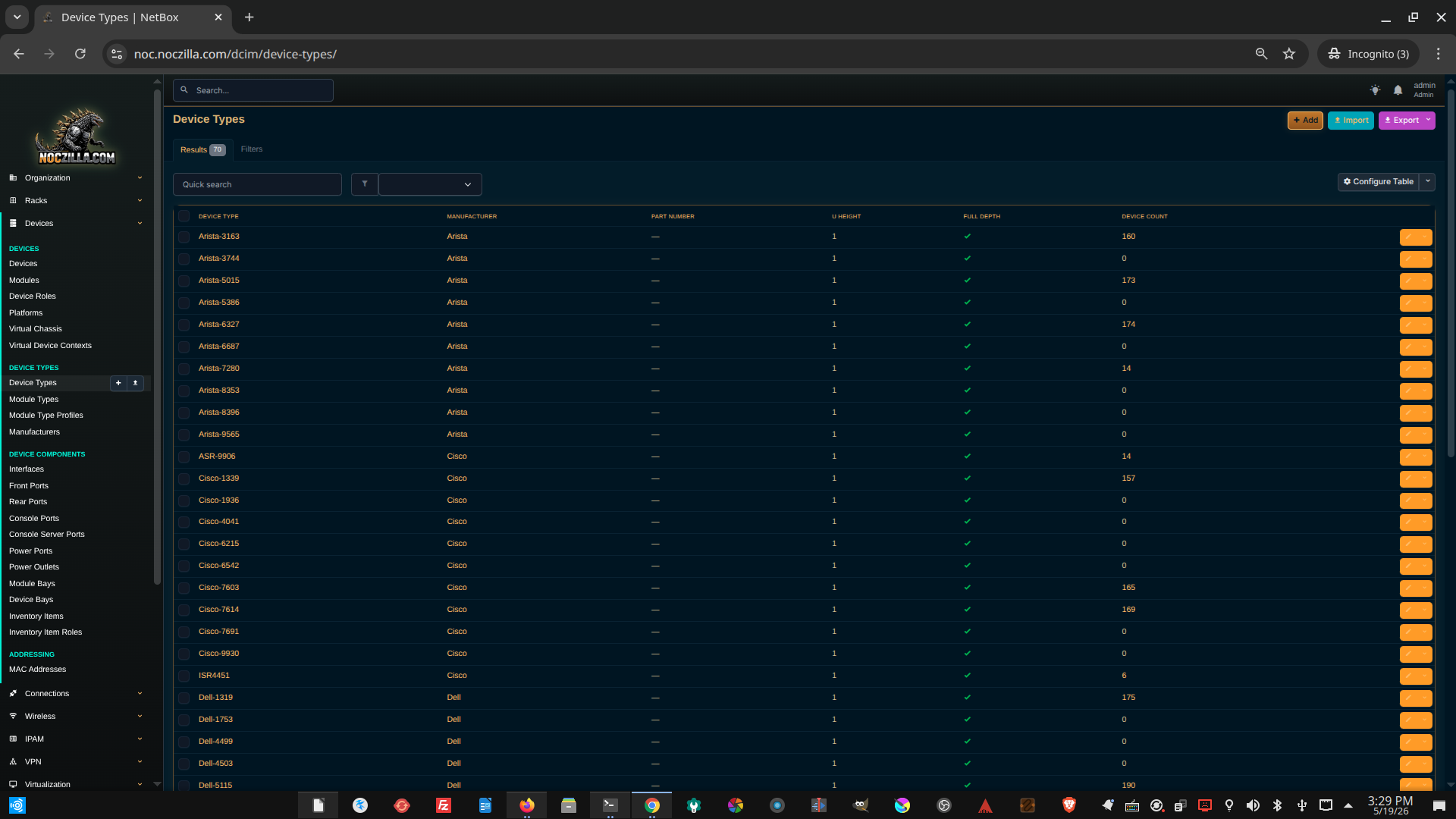Screen dimensions: 1456x819
Task: Click the browser zoom magnifier icon
Action: point(1261,54)
